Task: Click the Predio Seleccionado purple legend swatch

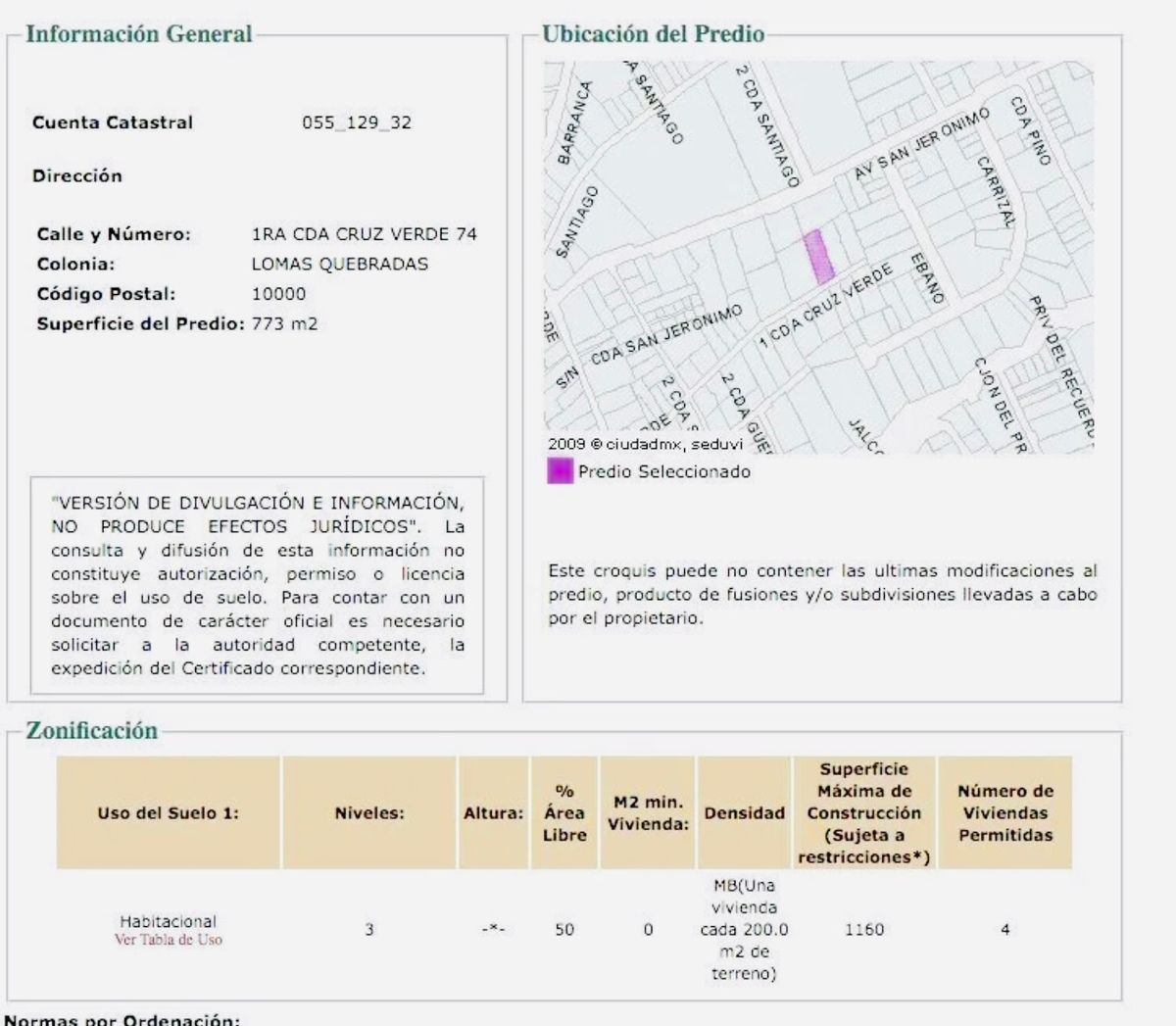Action: click(559, 471)
